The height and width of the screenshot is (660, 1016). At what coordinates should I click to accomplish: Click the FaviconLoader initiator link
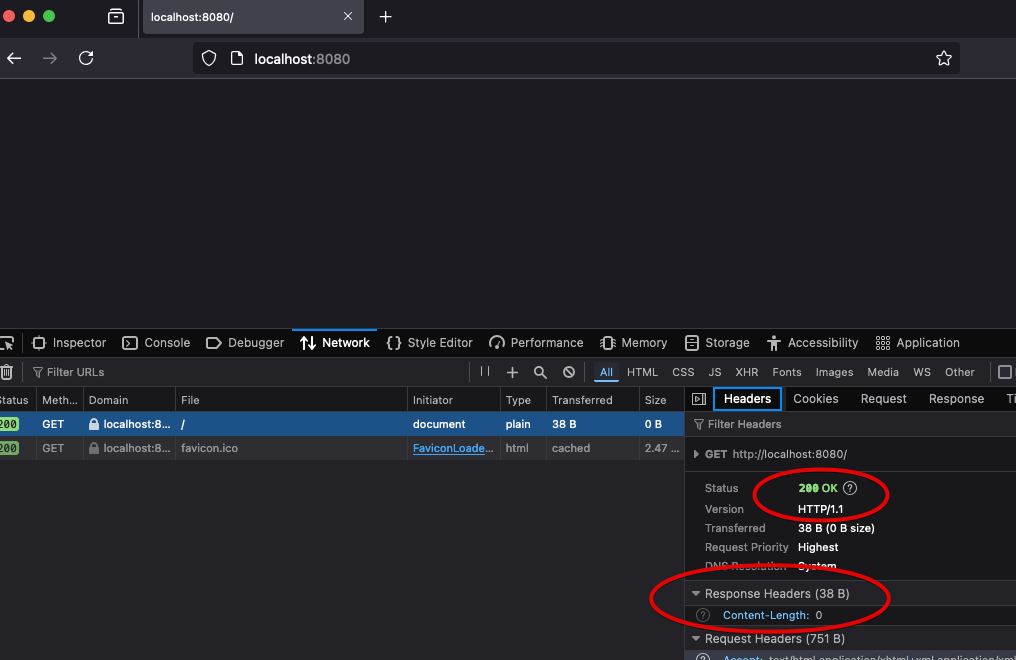453,448
